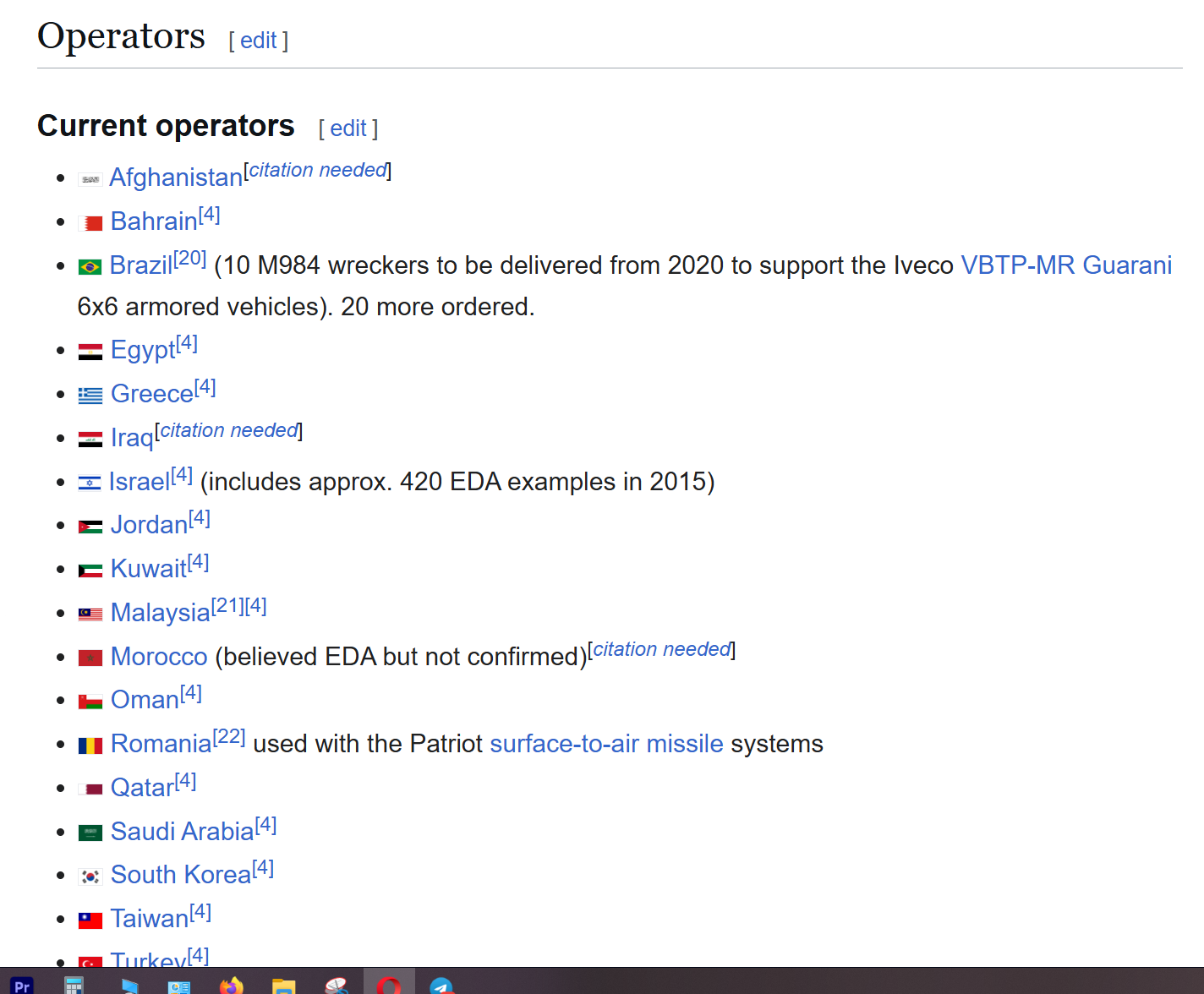Viewport: 1204px width, 994px height.
Task: Visit the South Korea article link
Action: point(181,875)
